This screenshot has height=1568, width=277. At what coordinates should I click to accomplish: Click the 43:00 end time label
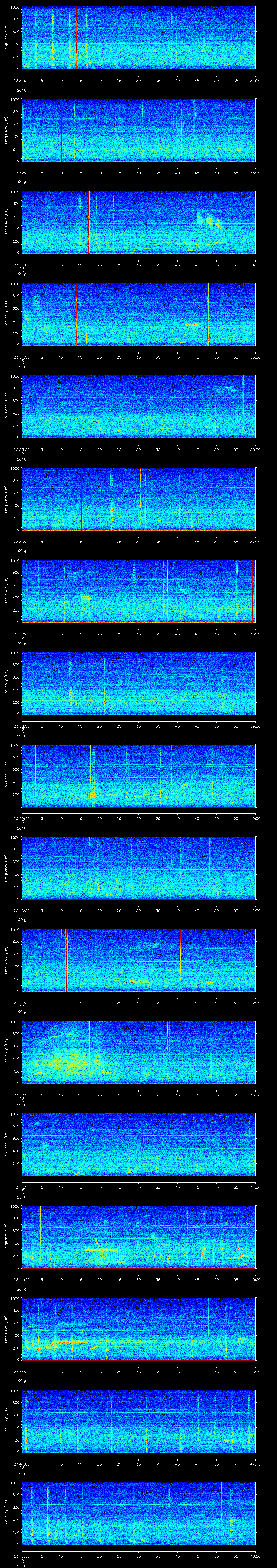255,1095
